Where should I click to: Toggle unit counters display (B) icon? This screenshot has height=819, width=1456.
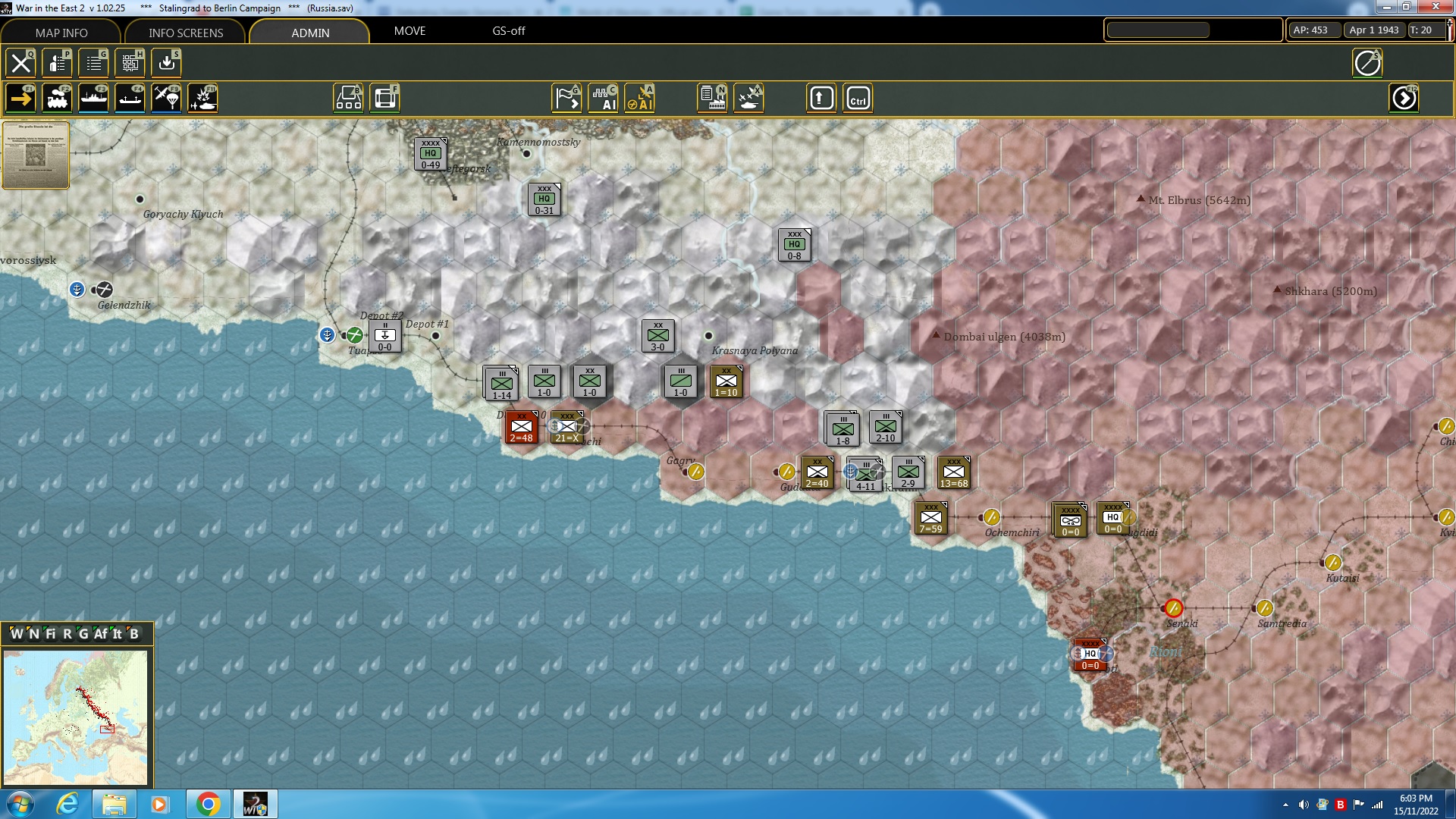tap(349, 97)
